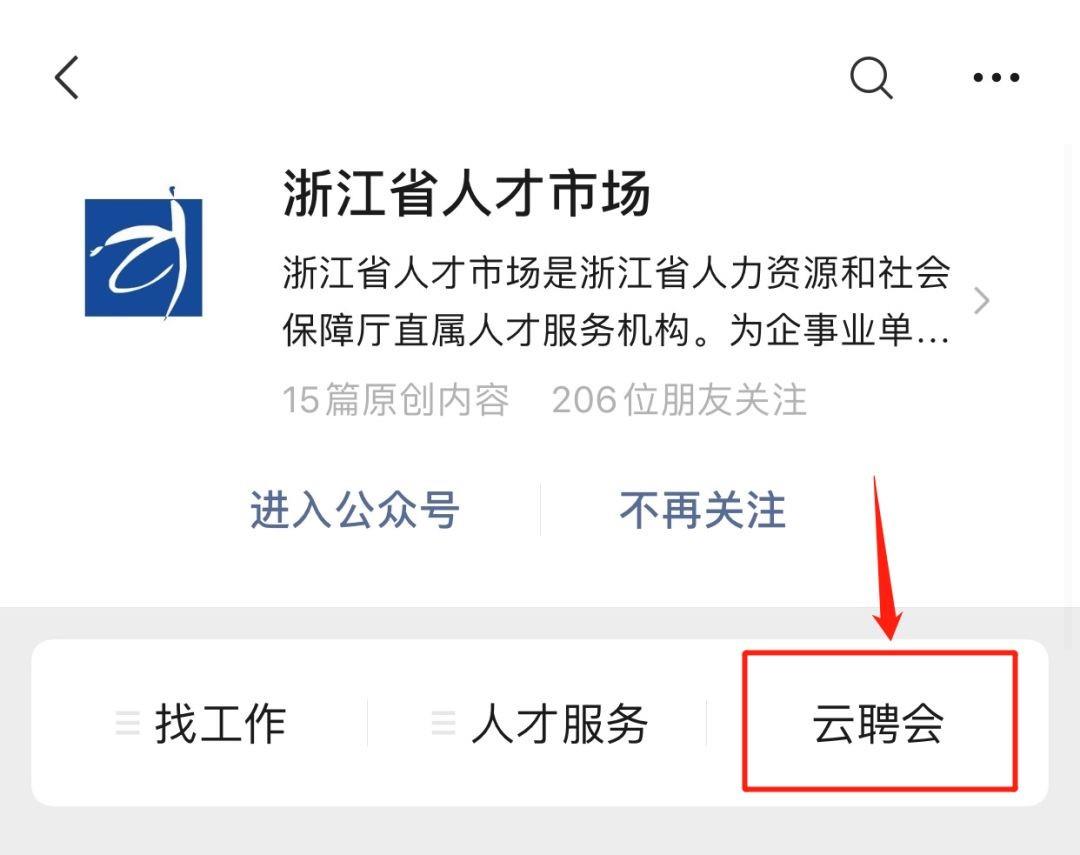Tap the divider between 进入公众号 and 不再关注
The height and width of the screenshot is (855, 1080).
point(540,510)
